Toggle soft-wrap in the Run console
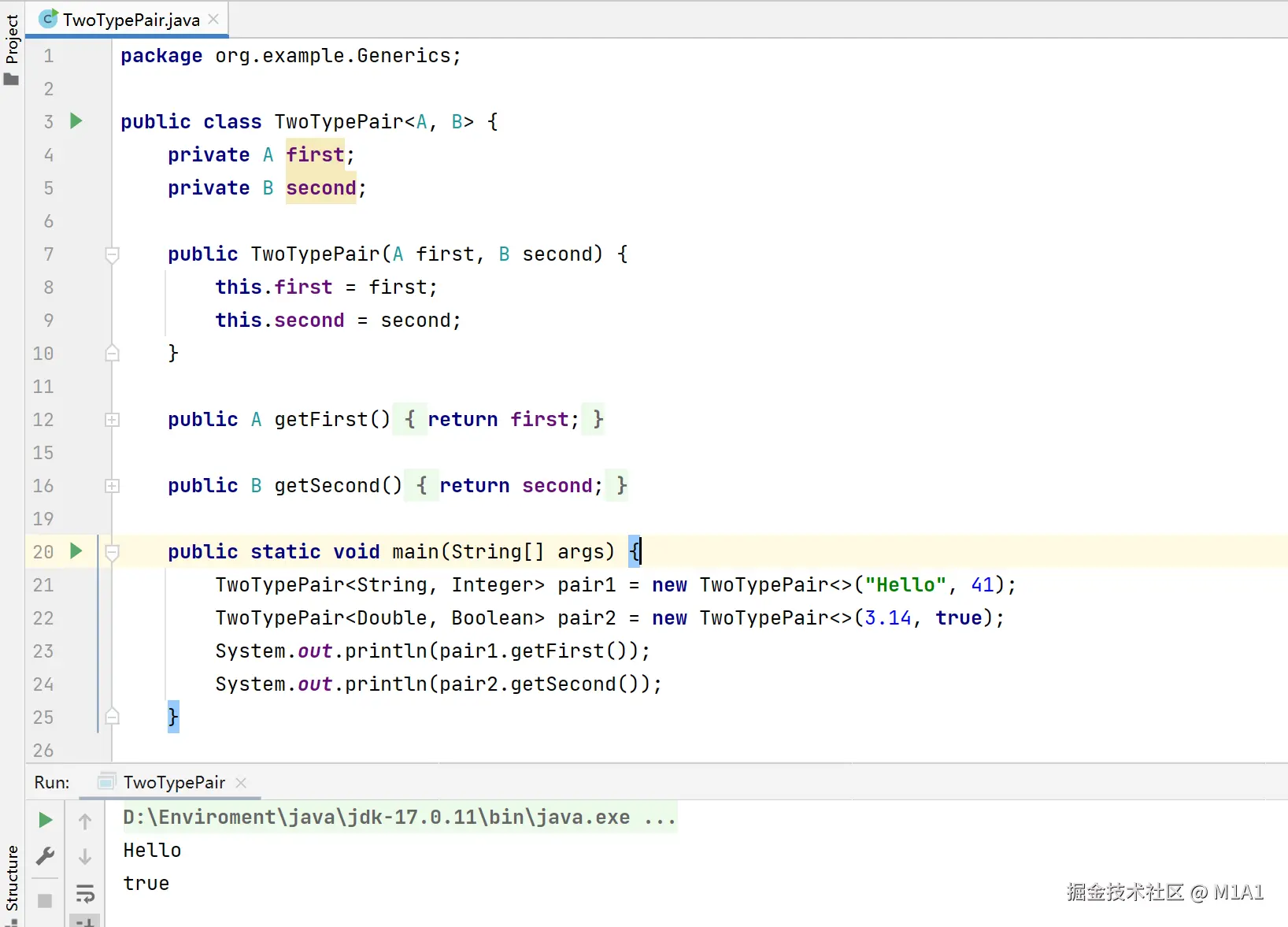 coord(85,893)
